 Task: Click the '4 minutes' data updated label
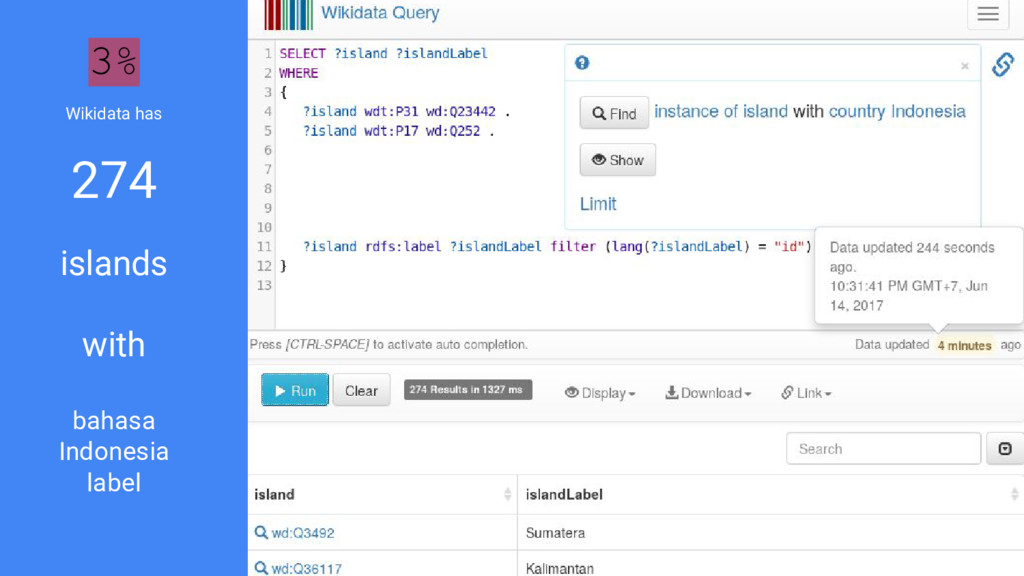964,345
